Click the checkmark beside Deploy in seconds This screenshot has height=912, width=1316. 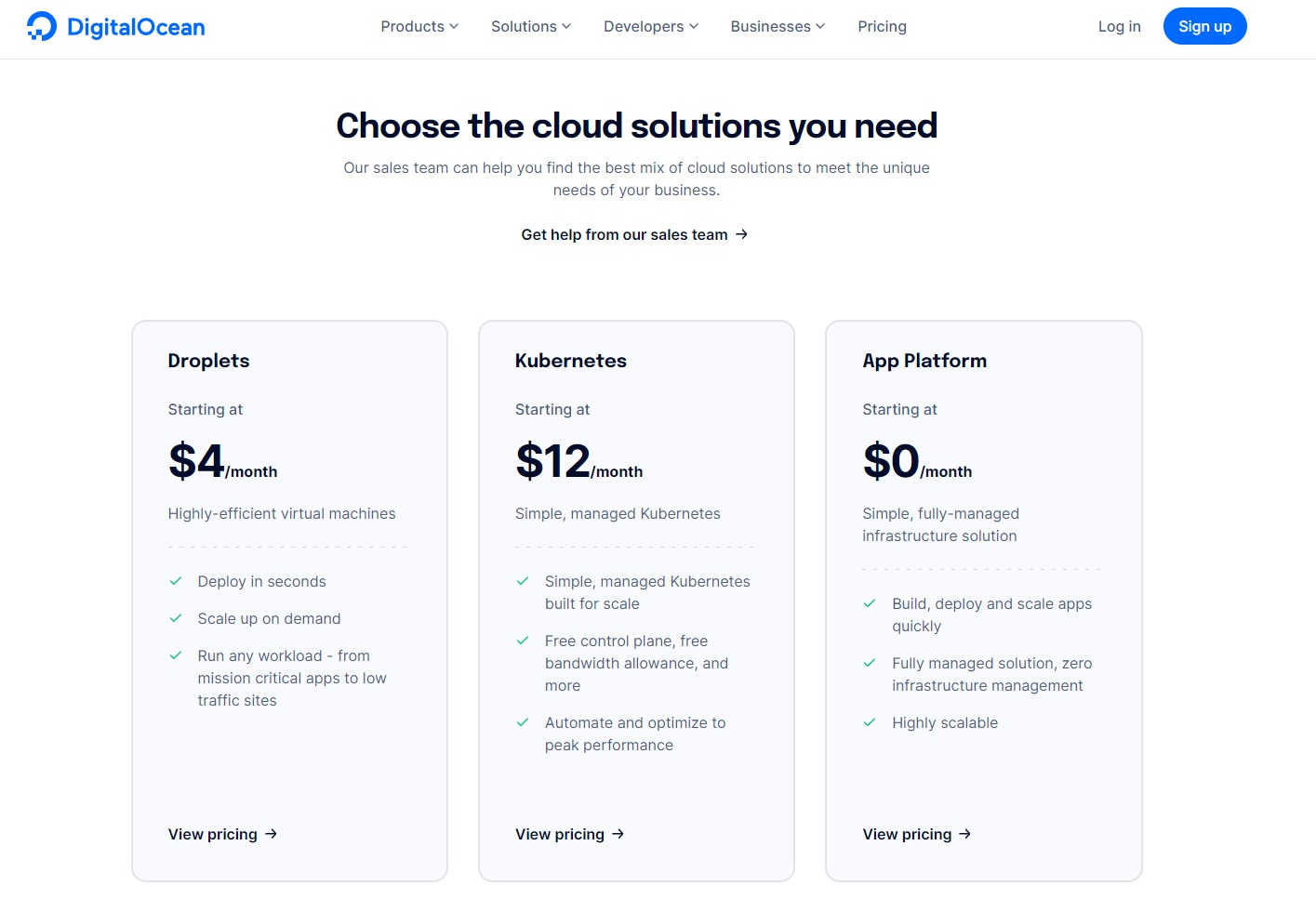tap(176, 581)
